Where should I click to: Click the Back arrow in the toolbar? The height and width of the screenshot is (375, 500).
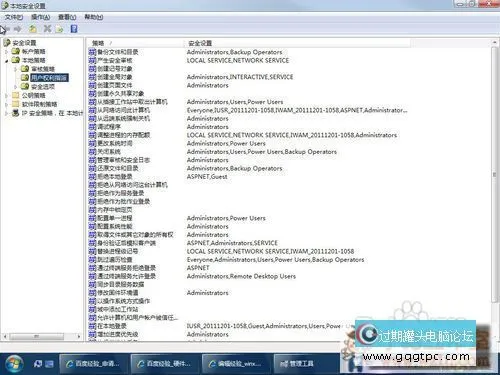tap(6, 29)
